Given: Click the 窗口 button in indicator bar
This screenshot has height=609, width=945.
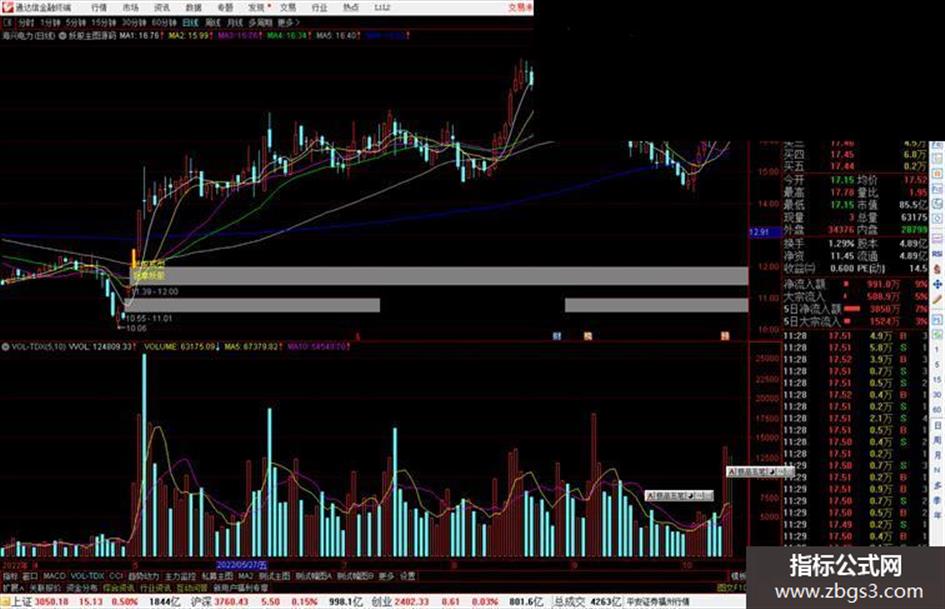Looking at the screenshot, I should (x=30, y=576).
